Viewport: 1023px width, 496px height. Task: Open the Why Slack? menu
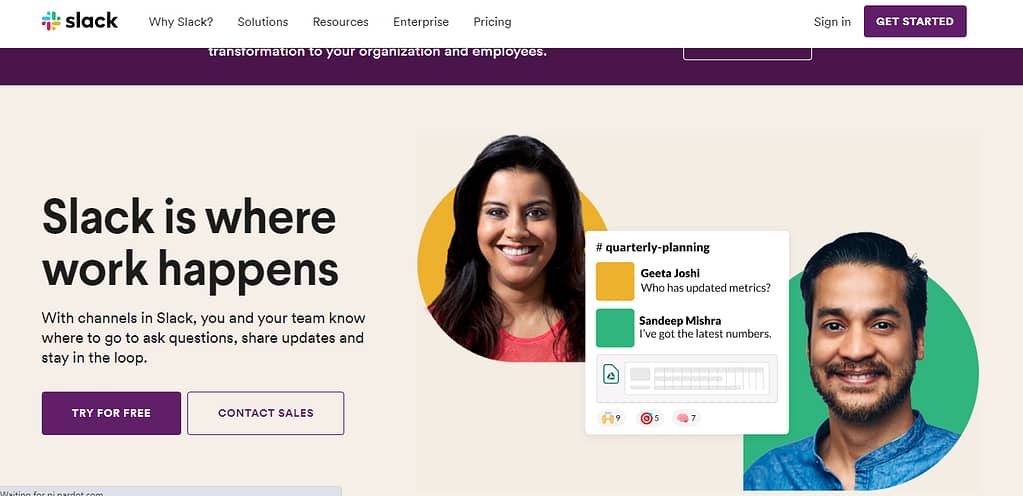[181, 22]
